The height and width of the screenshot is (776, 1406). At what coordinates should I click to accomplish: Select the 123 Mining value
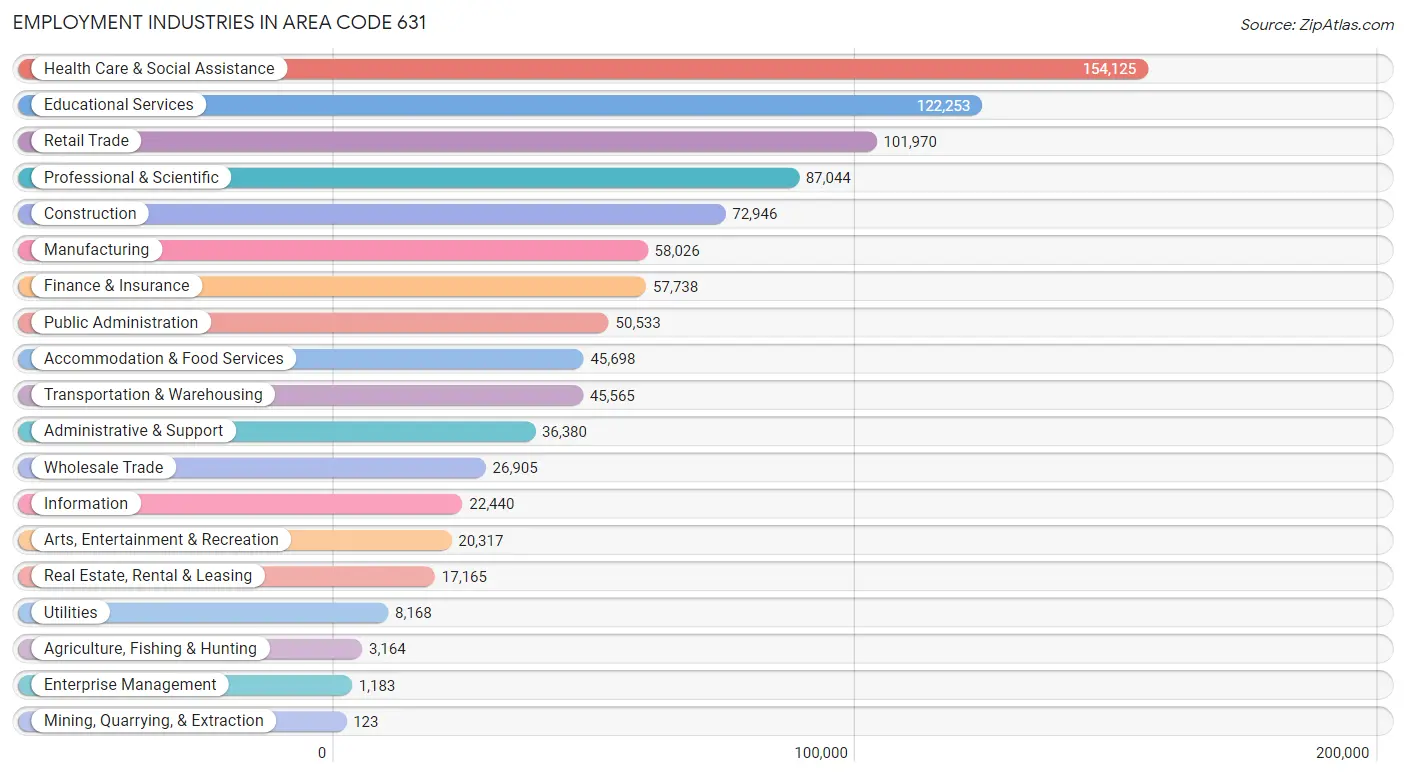pos(366,721)
